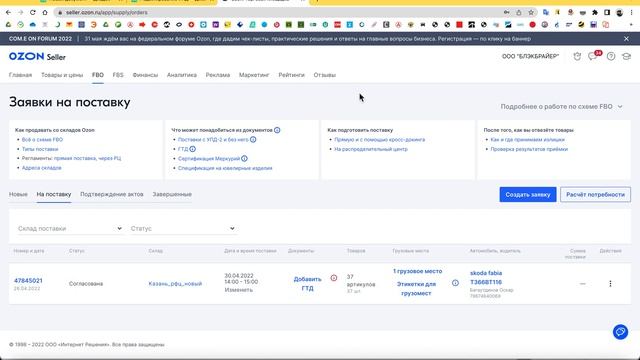
Task: Open the notifications icon next to company name
Action: 577,57
